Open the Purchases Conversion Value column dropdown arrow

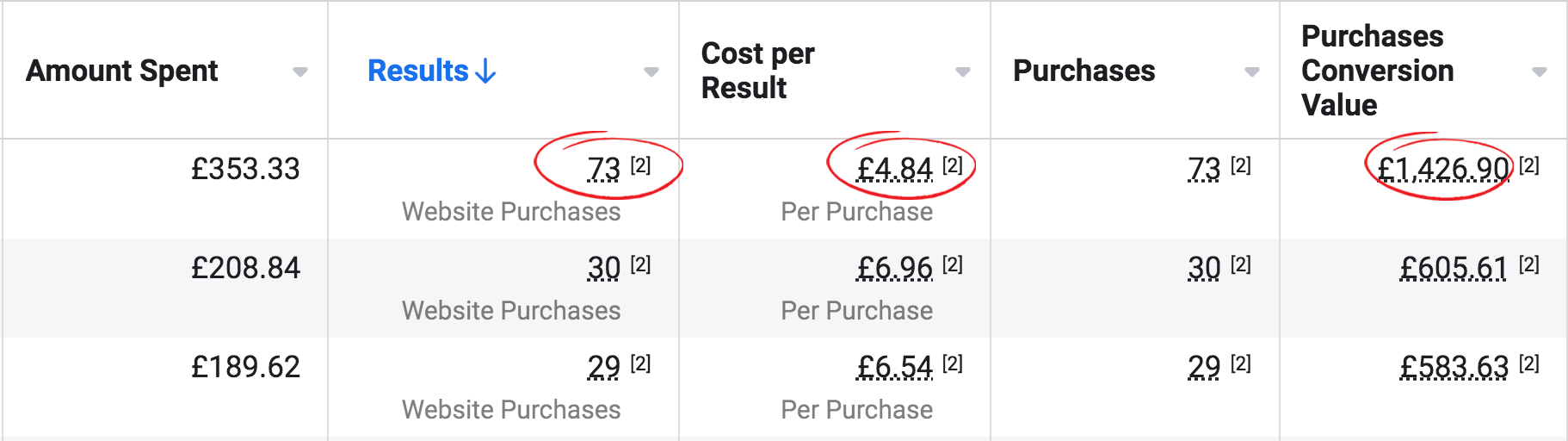1540,72
